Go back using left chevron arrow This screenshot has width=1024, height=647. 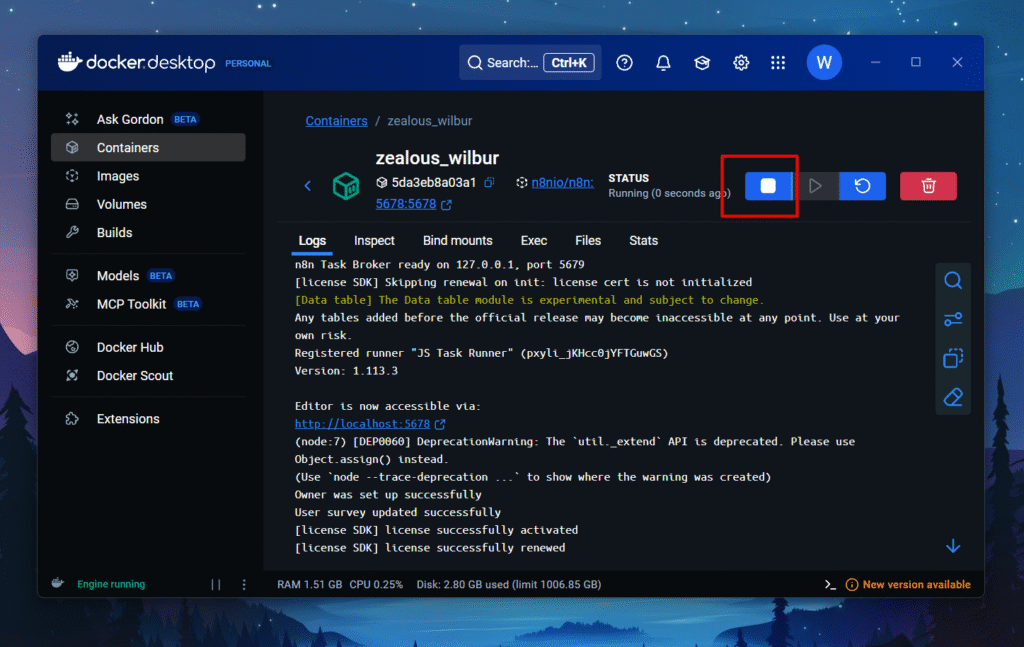(308, 186)
